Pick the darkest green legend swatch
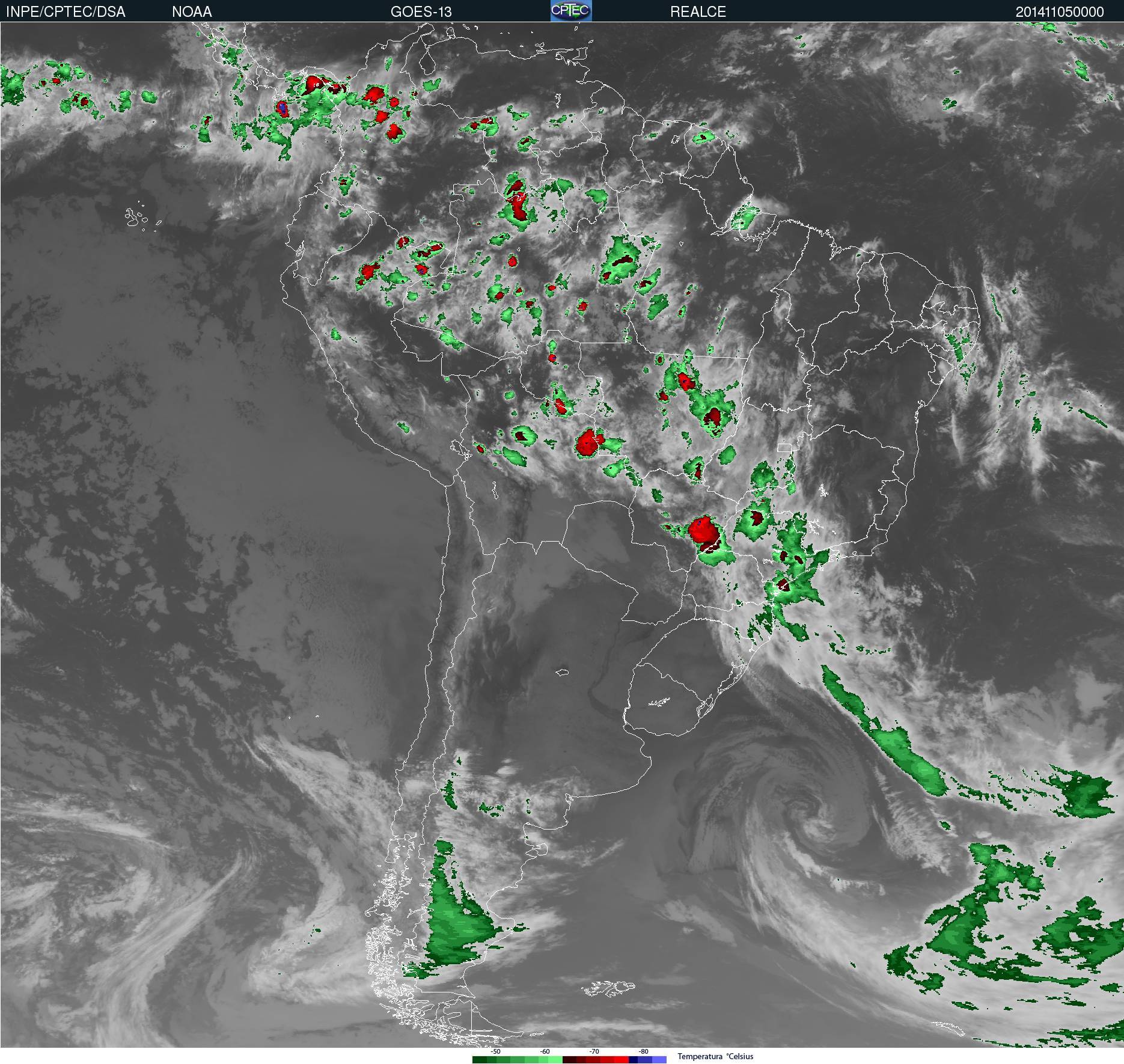Image resolution: width=1124 pixels, height=1064 pixels. [480, 1060]
